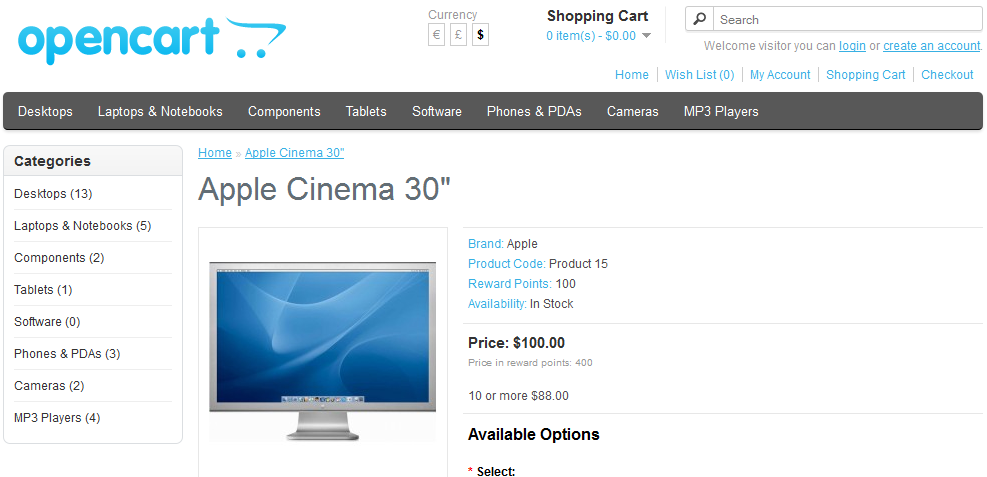Image resolution: width=987 pixels, height=477 pixels.
Task: Open Components menu bar item
Action: (284, 111)
